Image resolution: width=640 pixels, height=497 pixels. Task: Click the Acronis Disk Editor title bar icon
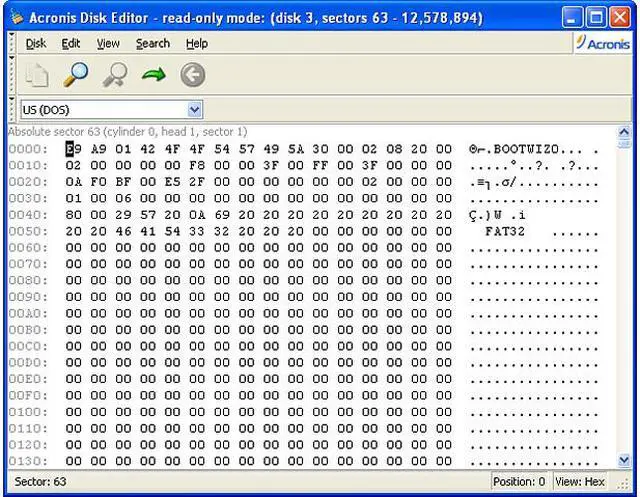[x=15, y=17]
